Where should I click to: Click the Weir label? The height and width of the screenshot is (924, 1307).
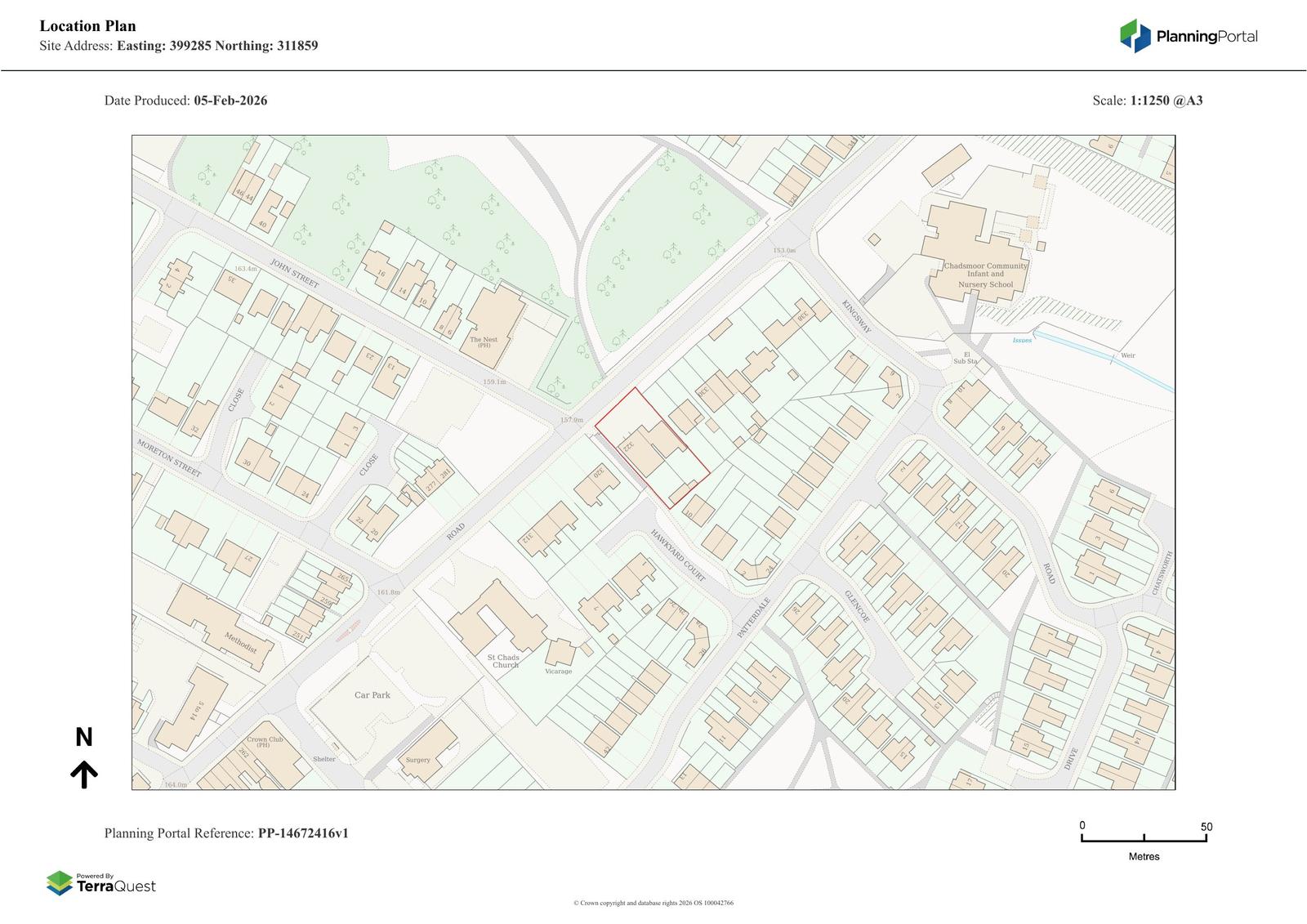1128,355
